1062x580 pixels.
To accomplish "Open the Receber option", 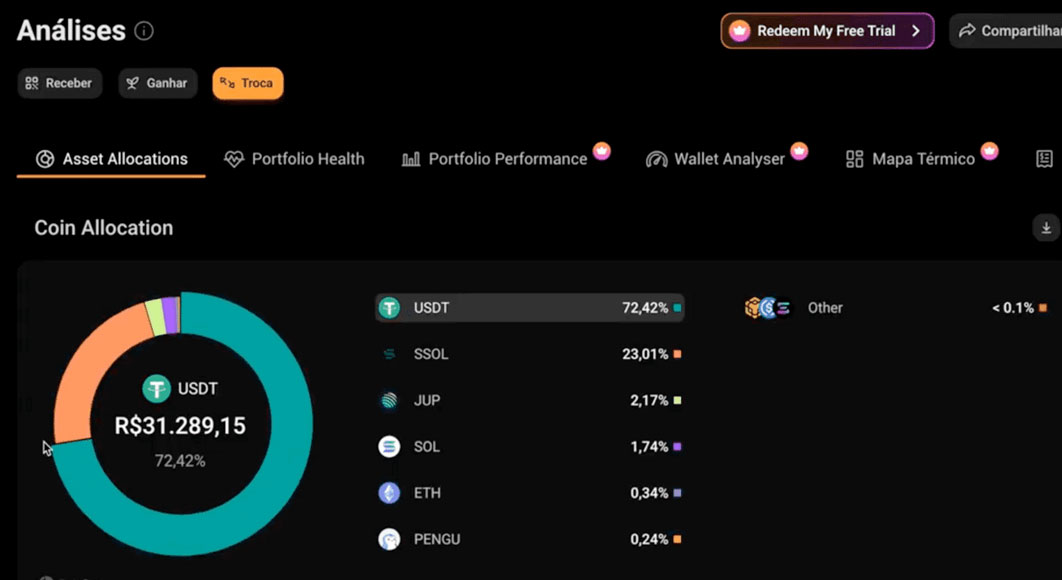I will tap(59, 83).
